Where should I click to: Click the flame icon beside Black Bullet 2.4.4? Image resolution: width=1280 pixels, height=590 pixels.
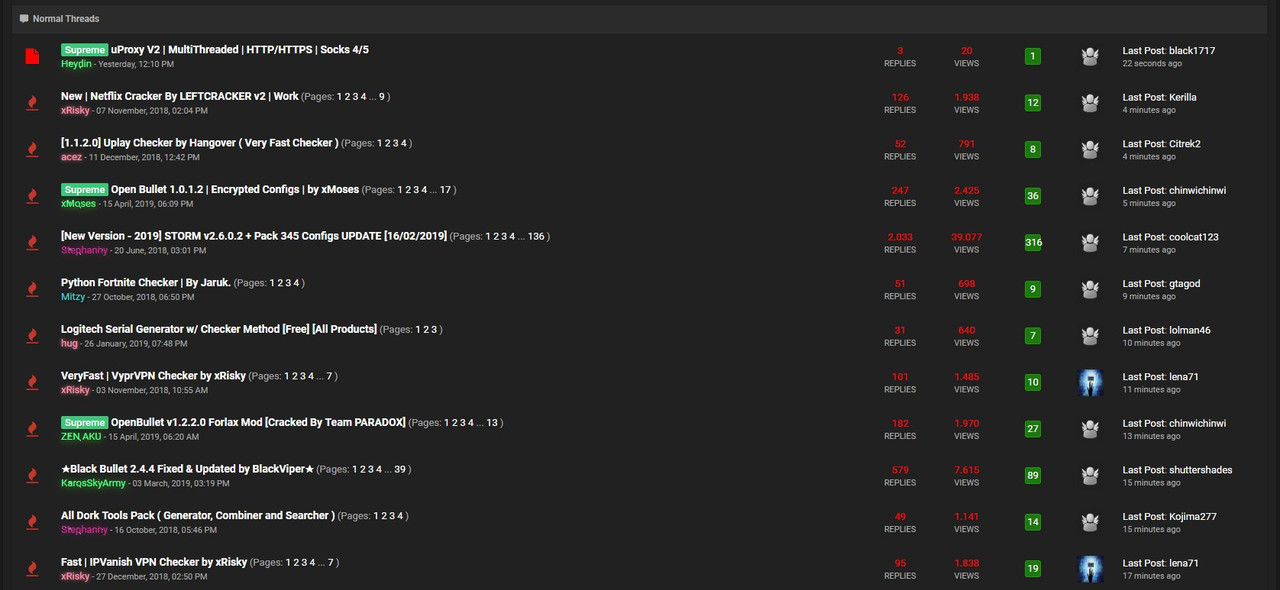(32, 476)
